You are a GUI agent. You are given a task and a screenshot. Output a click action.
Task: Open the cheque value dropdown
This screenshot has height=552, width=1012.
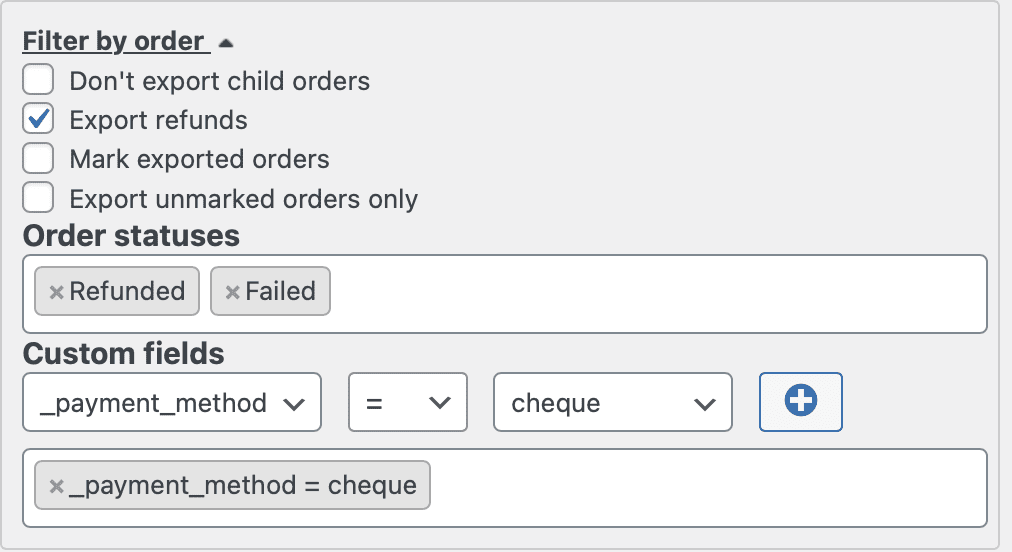pos(613,403)
